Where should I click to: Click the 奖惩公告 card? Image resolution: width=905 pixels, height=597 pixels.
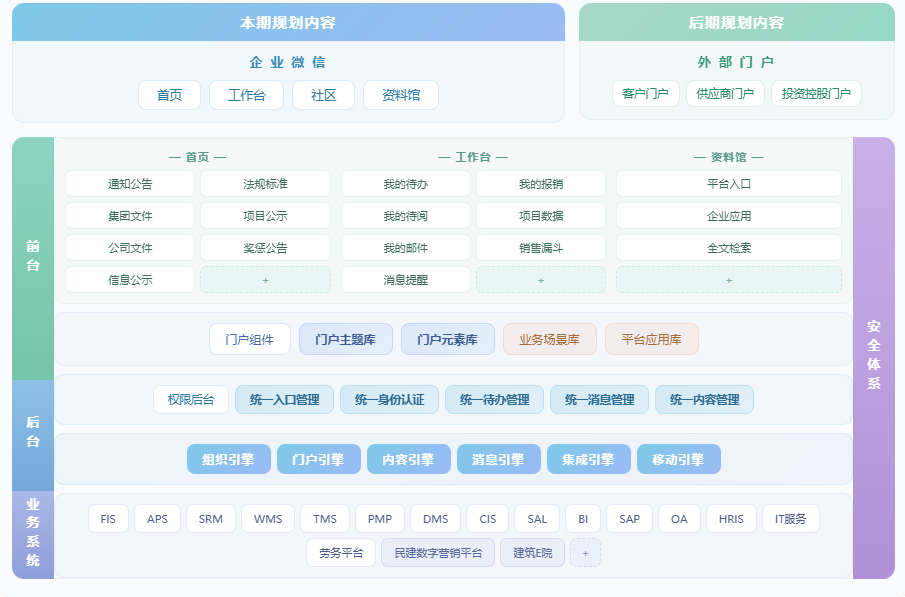[265, 248]
